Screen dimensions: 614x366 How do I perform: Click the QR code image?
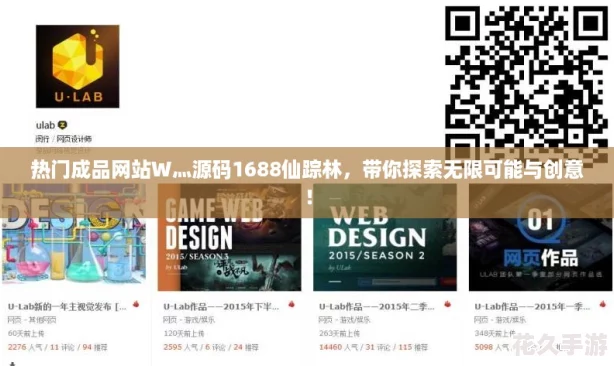(x=526, y=78)
